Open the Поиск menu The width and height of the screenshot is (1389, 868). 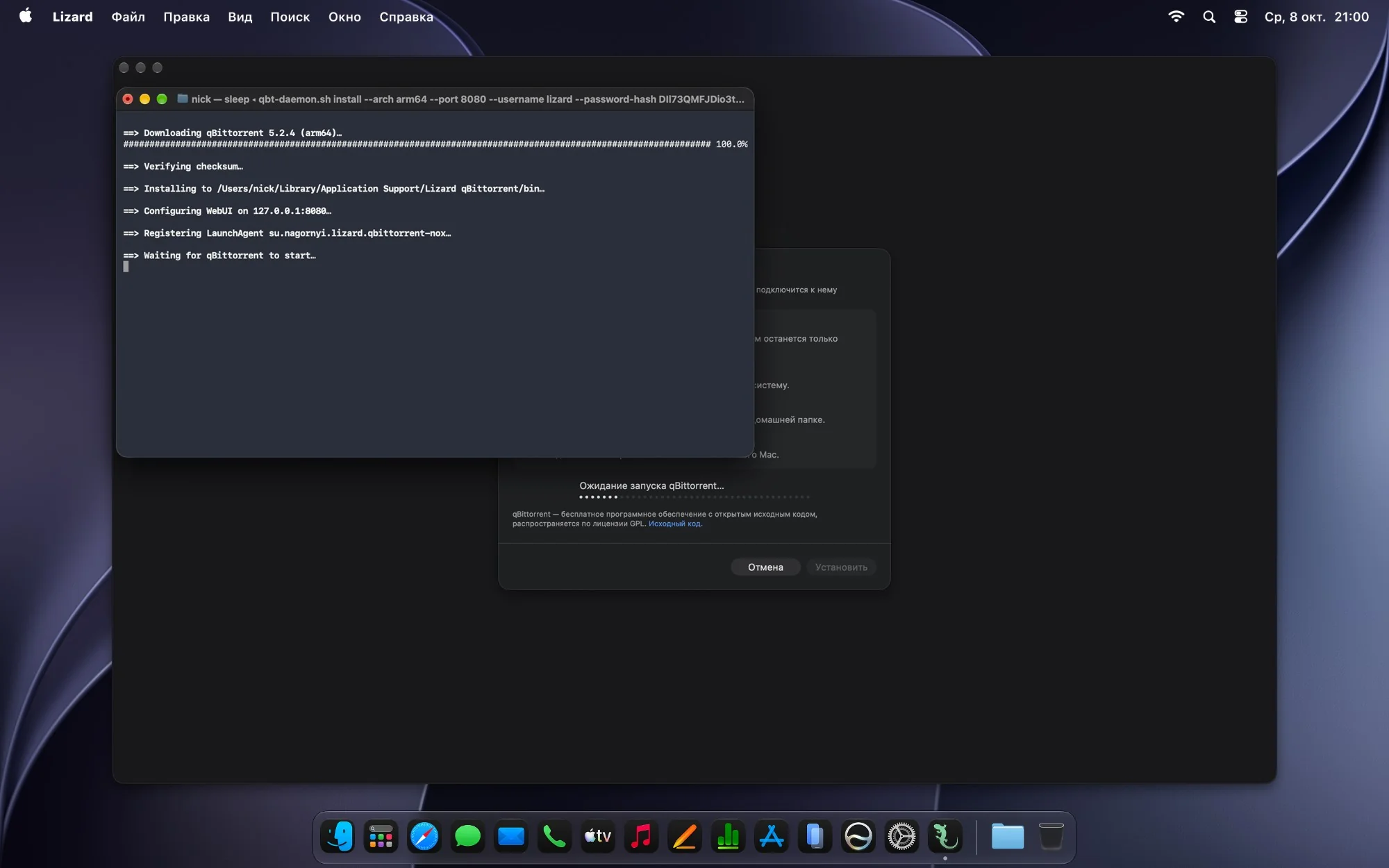[x=290, y=17]
